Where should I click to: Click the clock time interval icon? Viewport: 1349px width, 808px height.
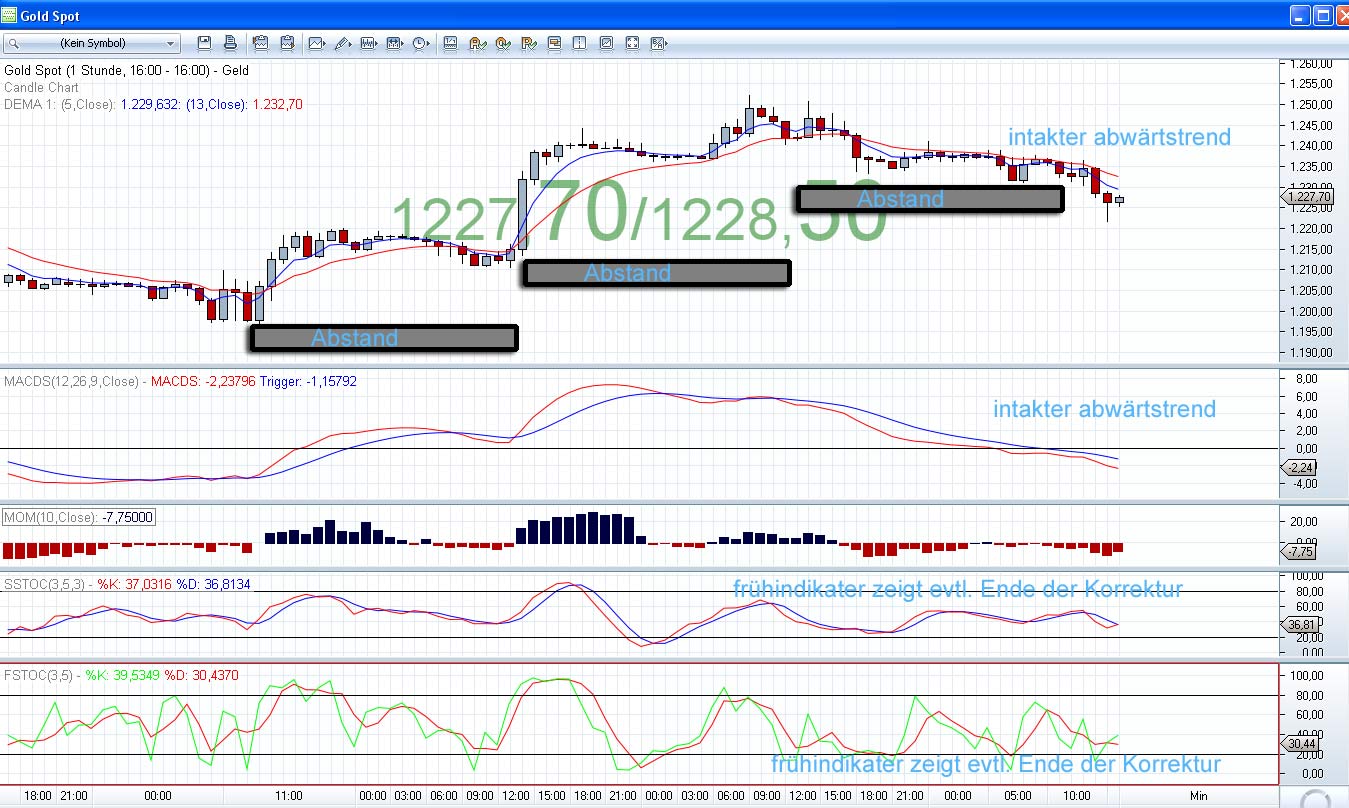point(420,43)
